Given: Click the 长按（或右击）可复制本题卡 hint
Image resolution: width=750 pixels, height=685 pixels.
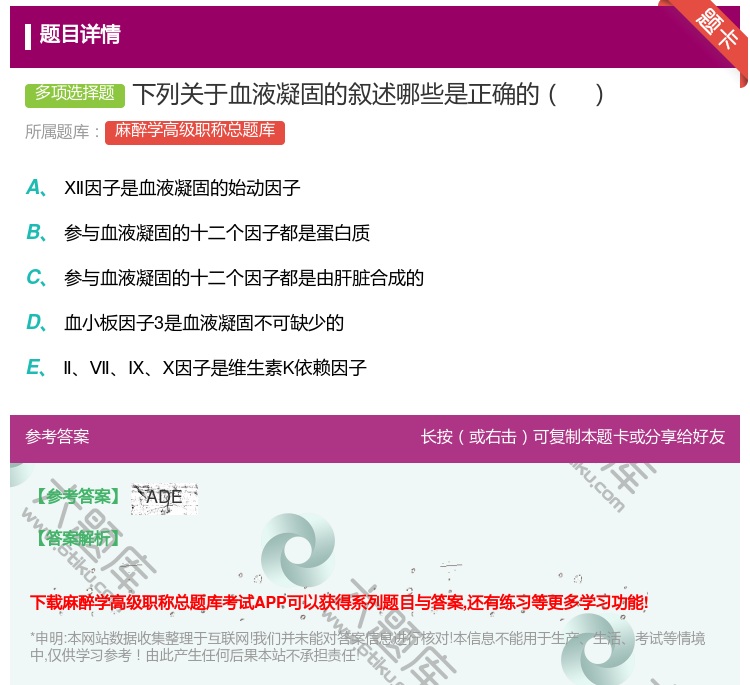Looking at the screenshot, I should [573, 437].
